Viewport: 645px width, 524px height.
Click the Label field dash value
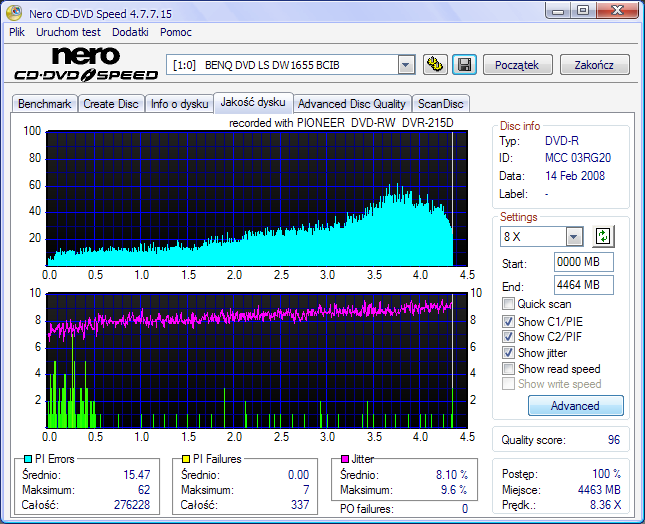(547, 194)
